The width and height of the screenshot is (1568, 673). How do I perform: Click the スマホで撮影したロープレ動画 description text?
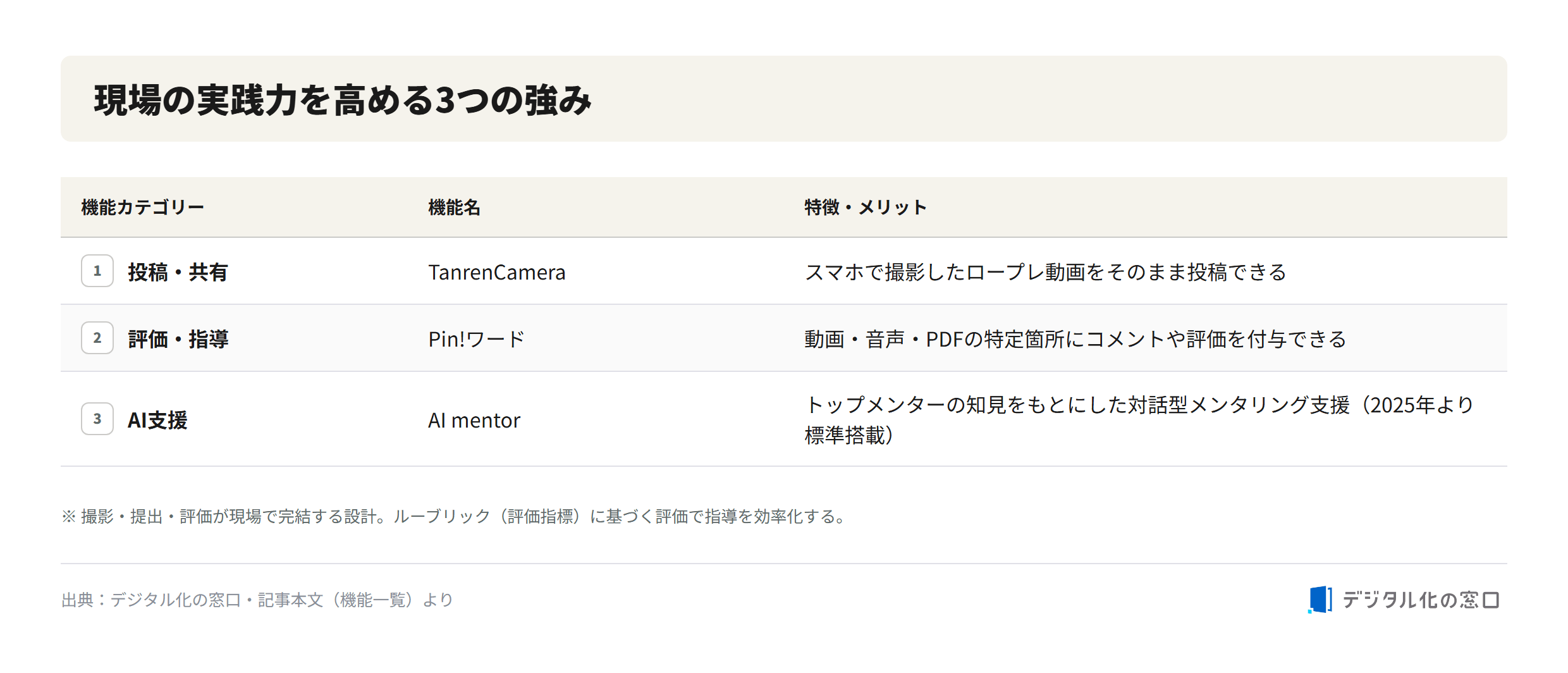point(1045,272)
